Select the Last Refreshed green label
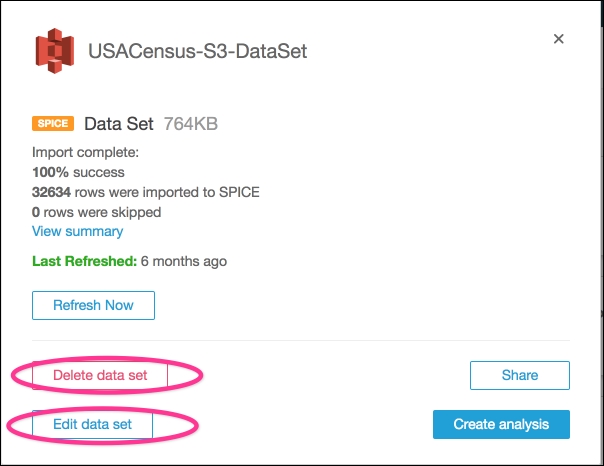604x466 pixels. pyautogui.click(x=84, y=261)
